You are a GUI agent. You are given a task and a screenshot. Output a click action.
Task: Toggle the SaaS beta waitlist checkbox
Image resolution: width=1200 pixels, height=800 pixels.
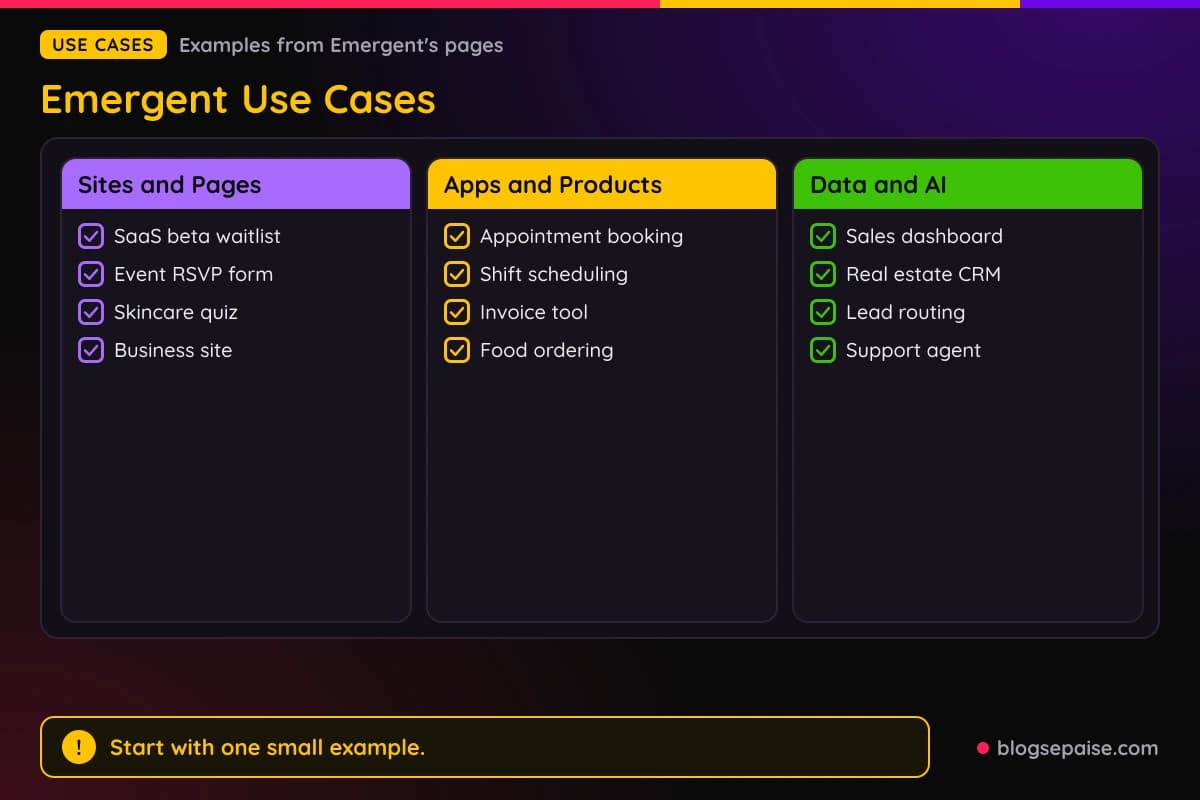tap(91, 236)
